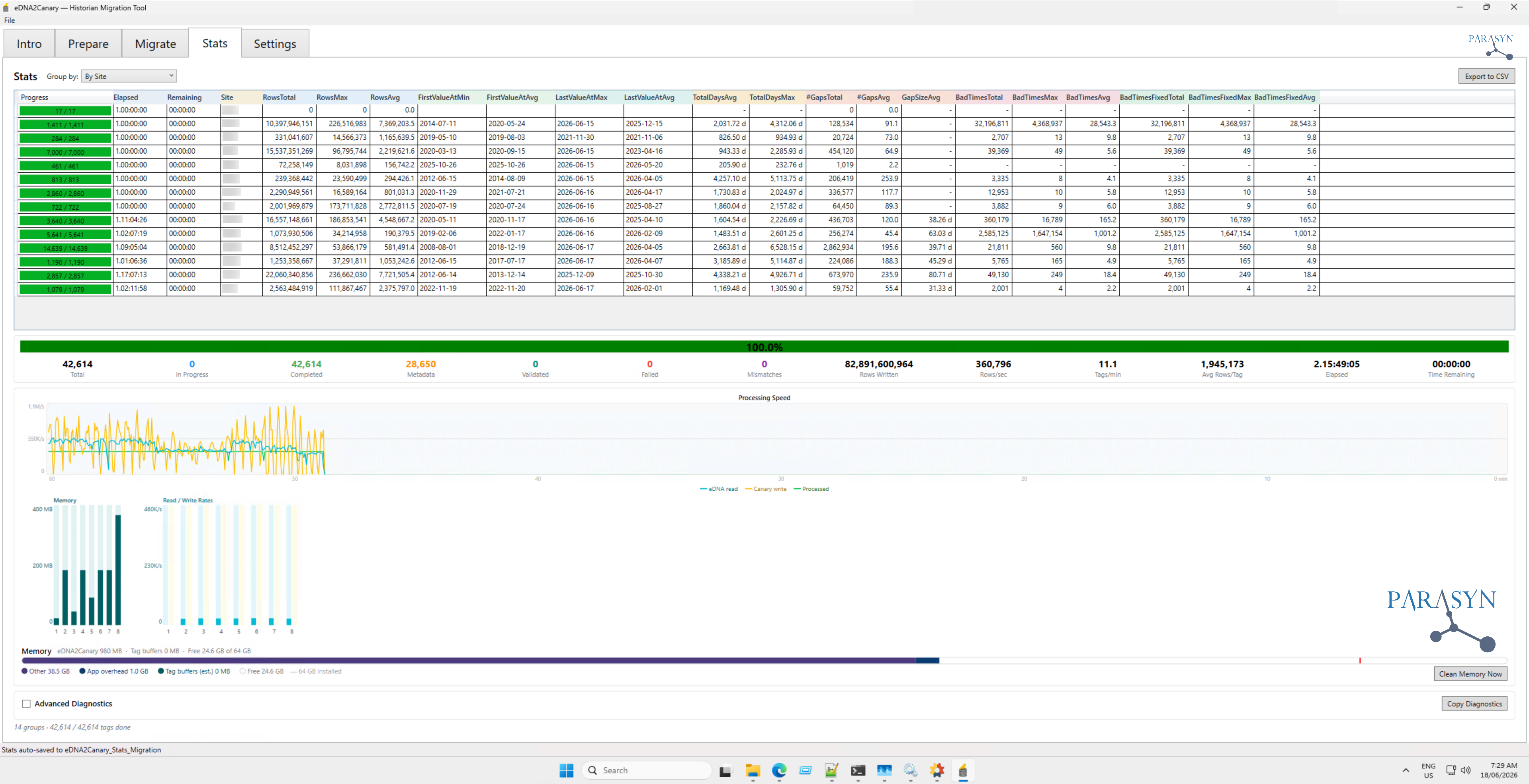
Task: Click the app icon in the title bar
Action: [x=6, y=8]
